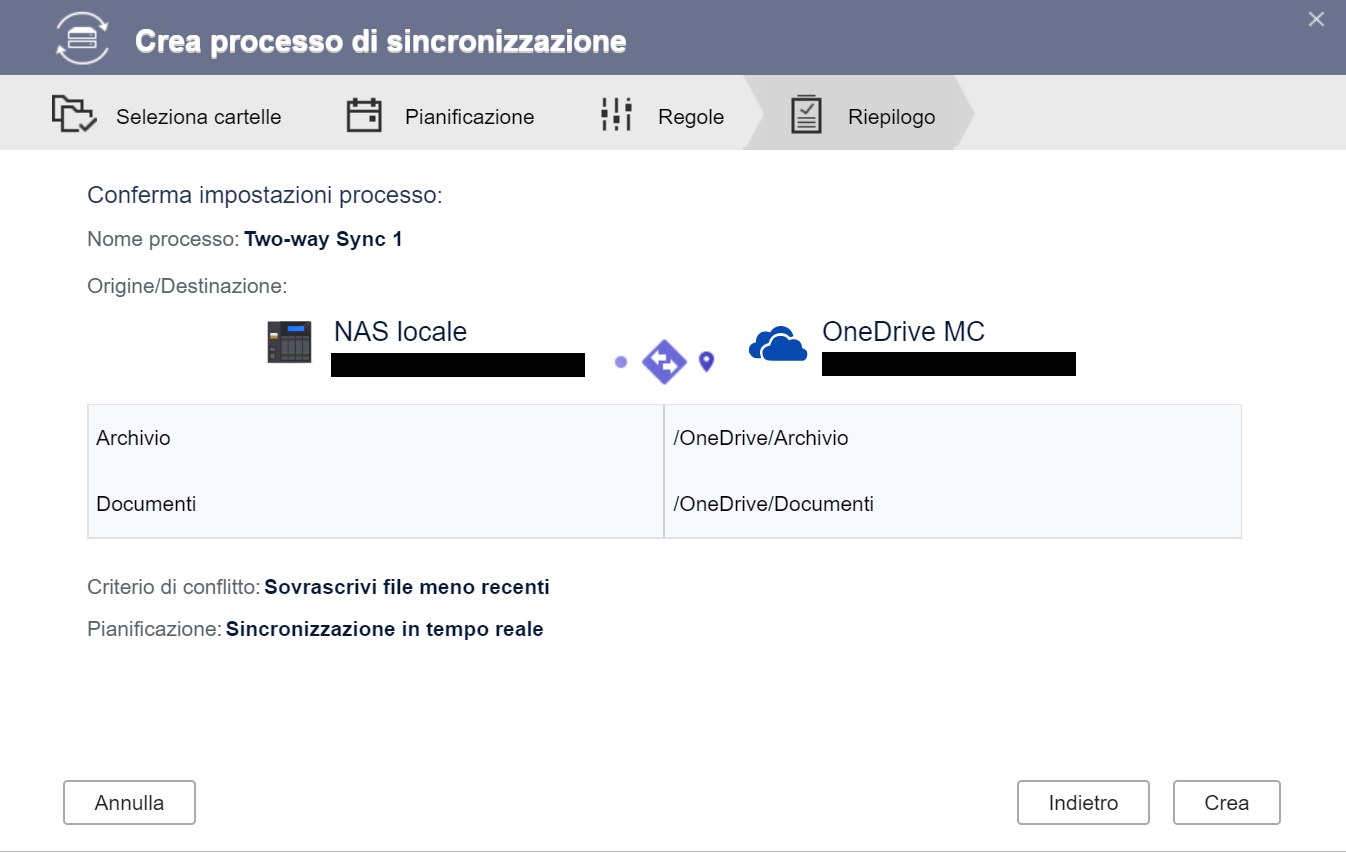Screen dimensions: 1346x853
Task: Cancel the wizard with Annulla
Action: click(x=129, y=803)
